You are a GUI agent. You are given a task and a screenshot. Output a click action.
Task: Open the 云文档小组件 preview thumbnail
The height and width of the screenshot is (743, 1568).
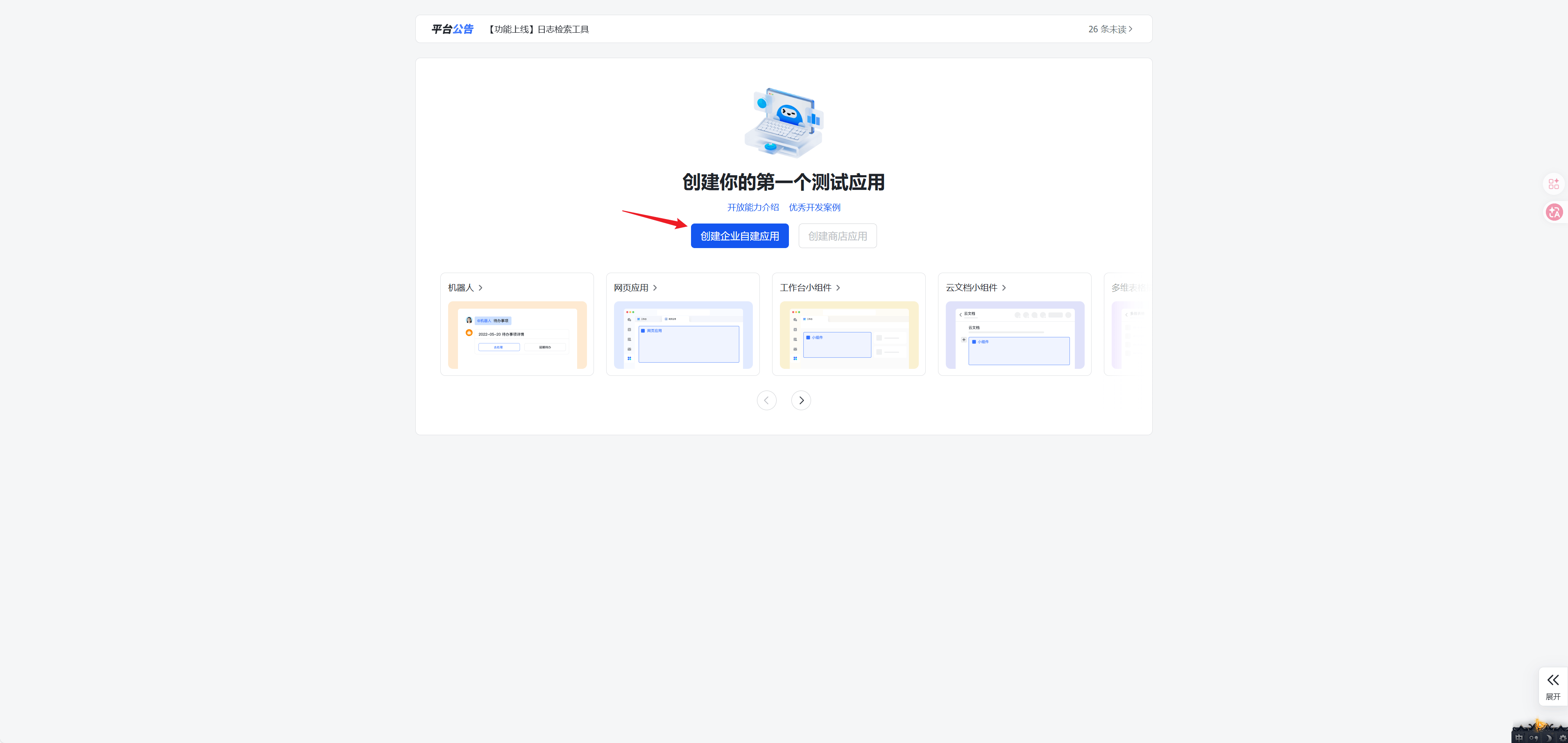coord(1015,335)
